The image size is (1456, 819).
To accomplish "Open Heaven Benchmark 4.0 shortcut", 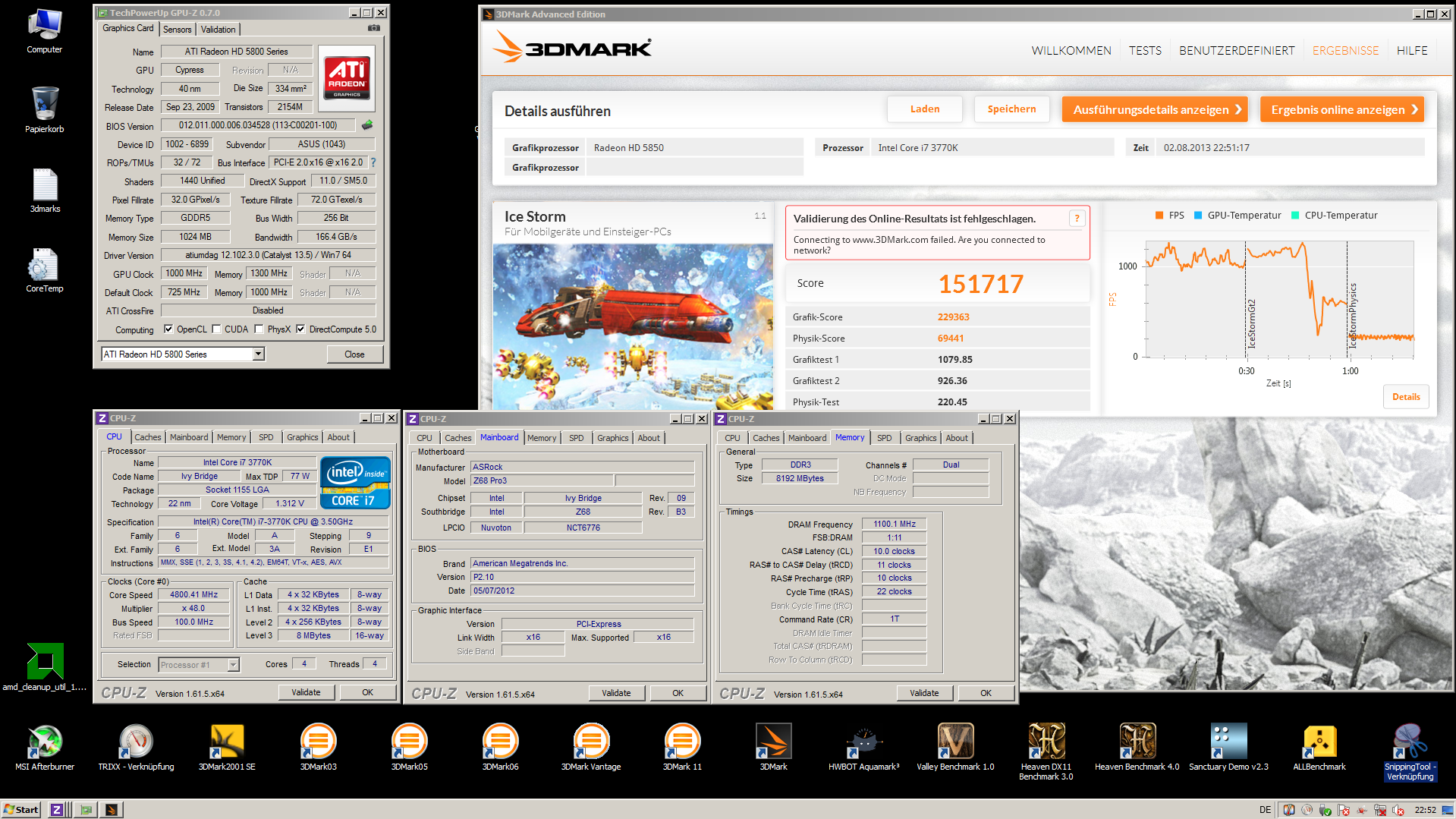I will [1137, 747].
